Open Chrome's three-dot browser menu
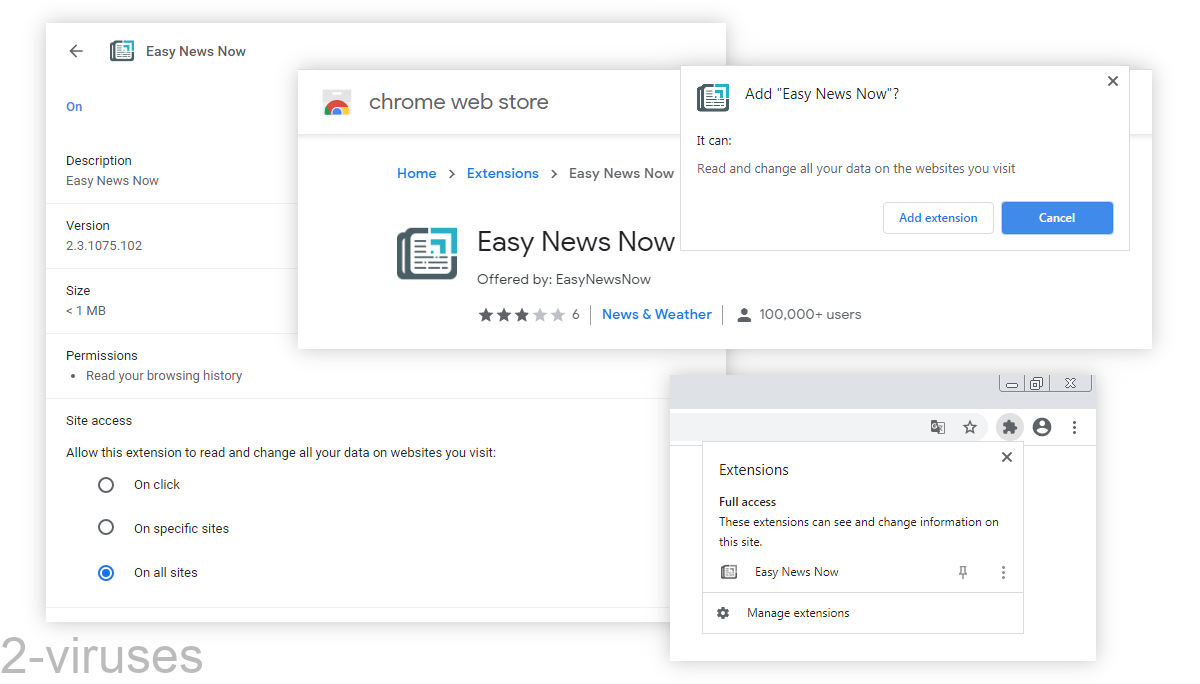 [x=1074, y=426]
